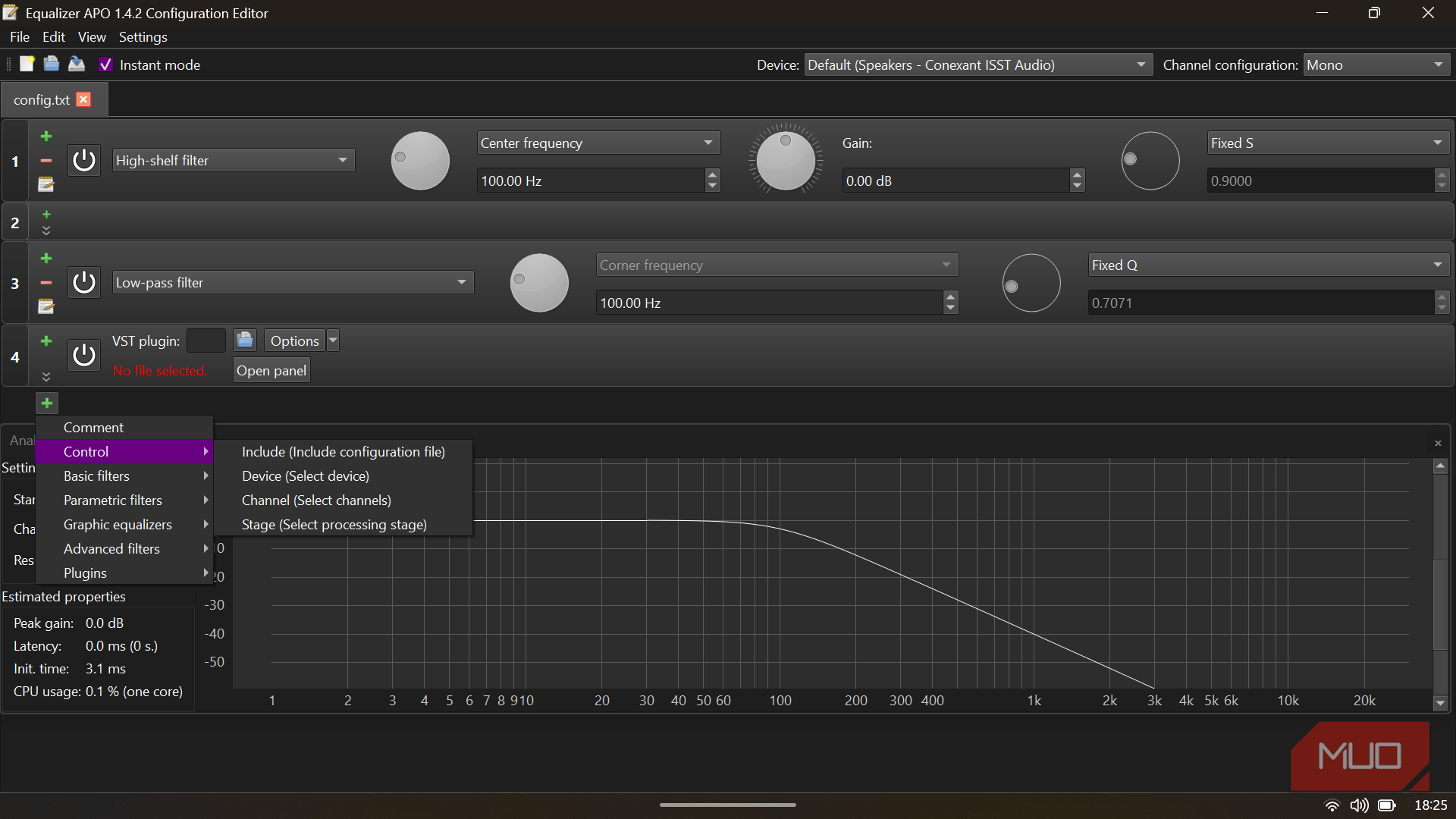This screenshot has width=1456, height=819.
Task: Click green plus icon in row 1
Action: [46, 136]
